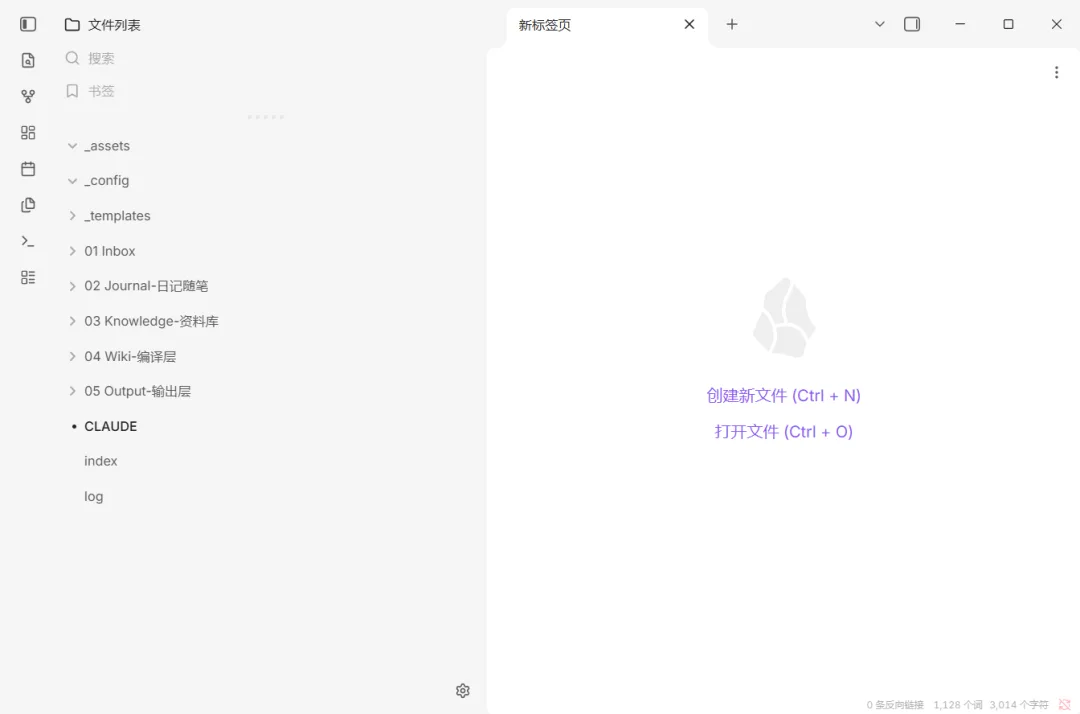Open the quick switcher file search icon
The width and height of the screenshot is (1080, 714).
pyautogui.click(x=28, y=61)
